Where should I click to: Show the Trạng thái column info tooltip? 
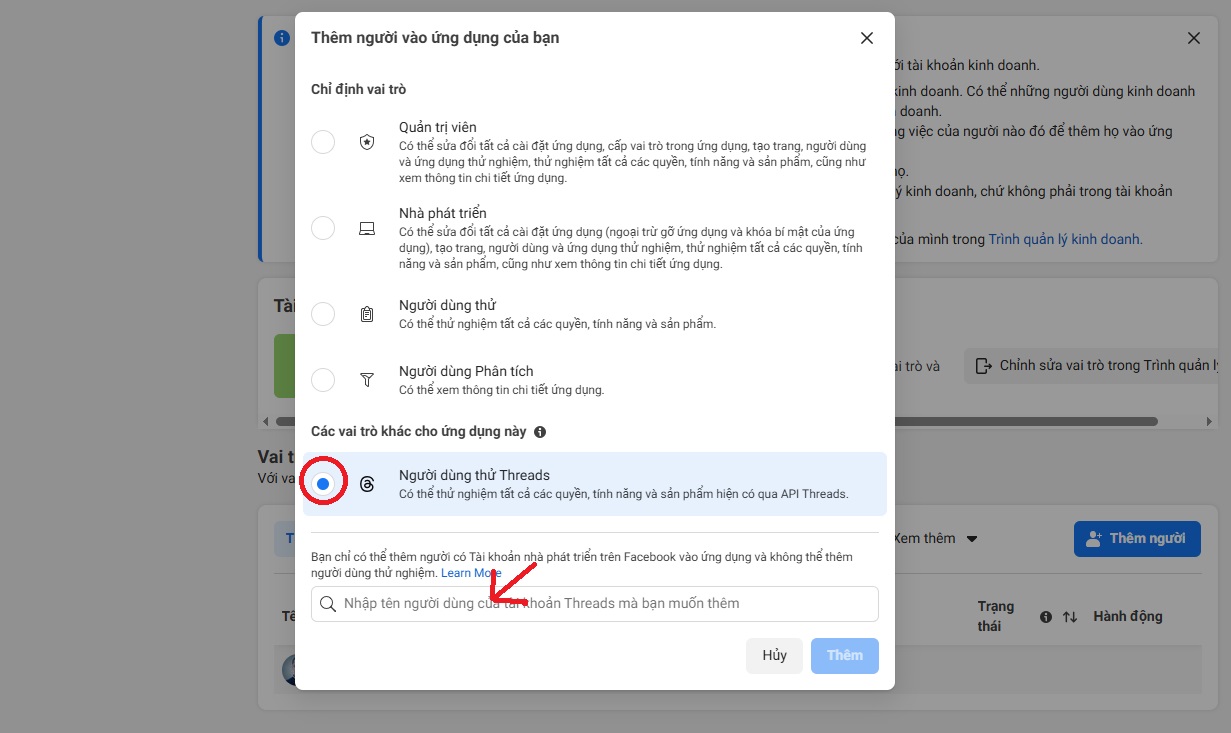tap(1046, 617)
